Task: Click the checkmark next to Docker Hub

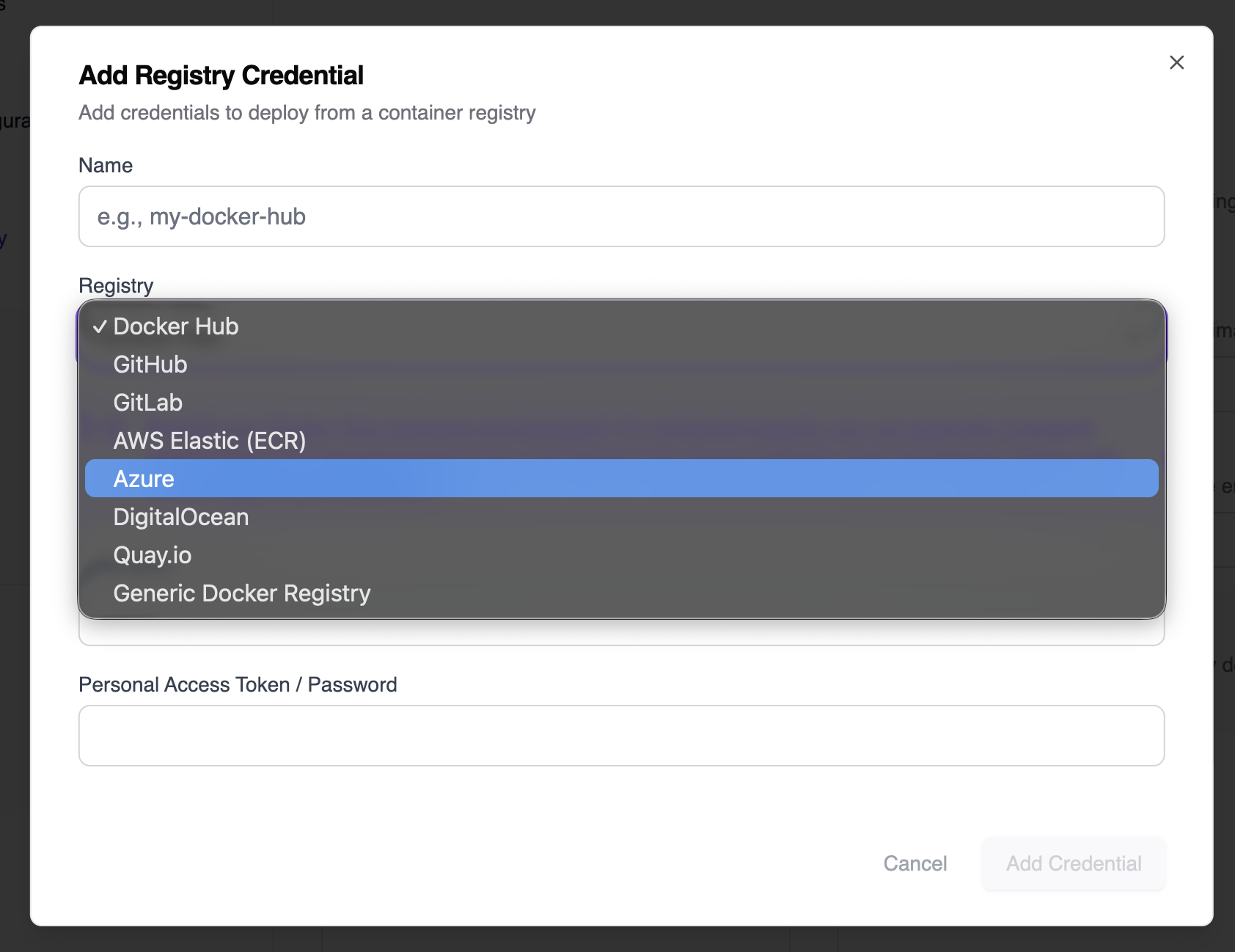Action: (x=100, y=326)
